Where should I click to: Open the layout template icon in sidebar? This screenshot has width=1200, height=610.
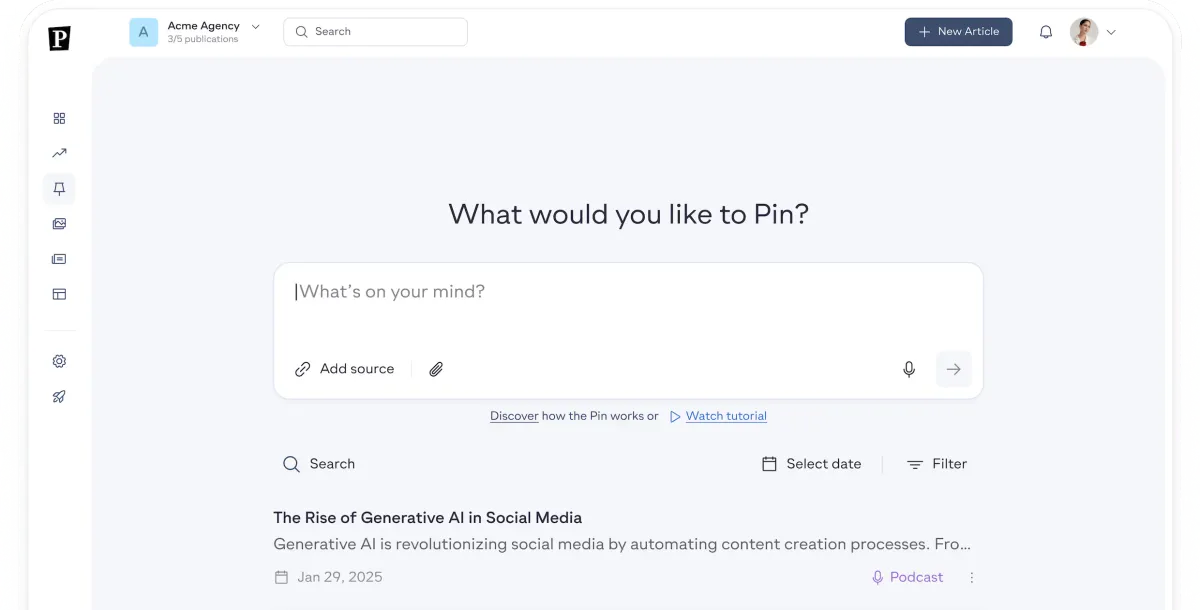coord(59,294)
